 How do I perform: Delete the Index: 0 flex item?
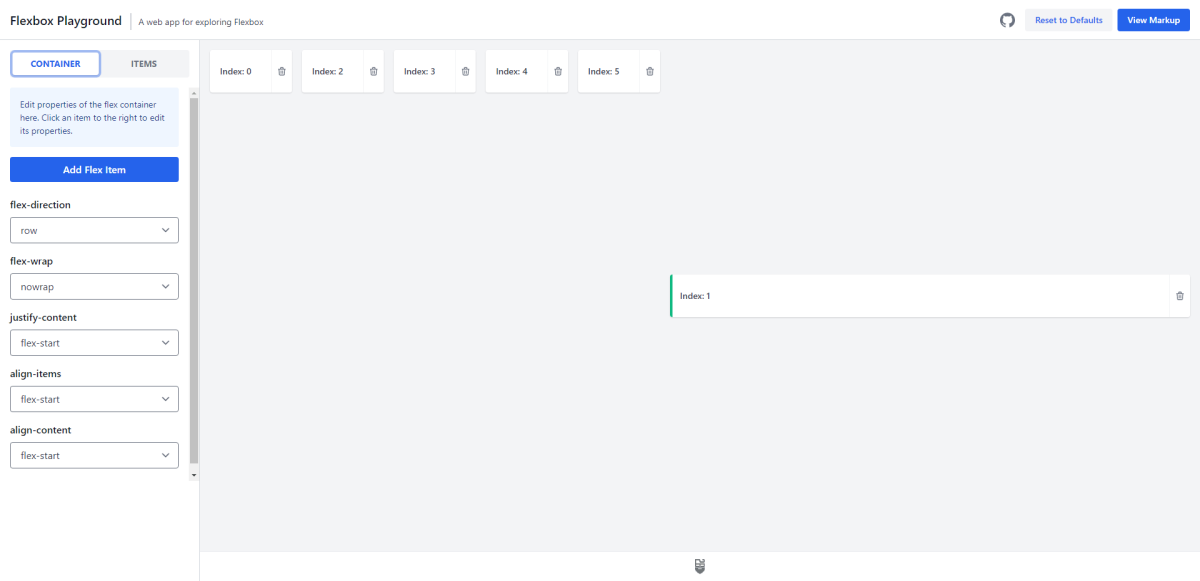coord(281,71)
